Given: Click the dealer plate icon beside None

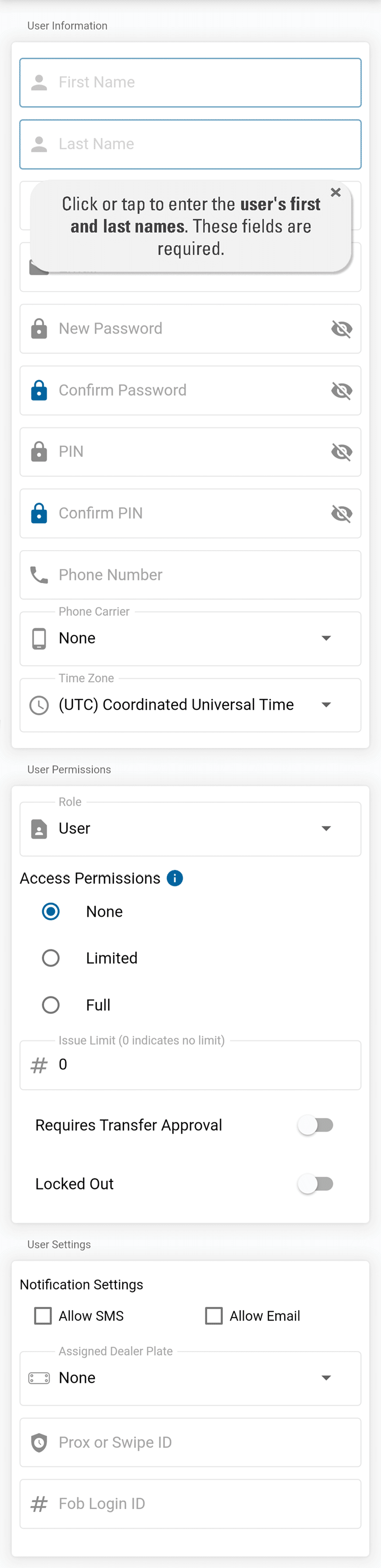Looking at the screenshot, I should [x=39, y=1378].
